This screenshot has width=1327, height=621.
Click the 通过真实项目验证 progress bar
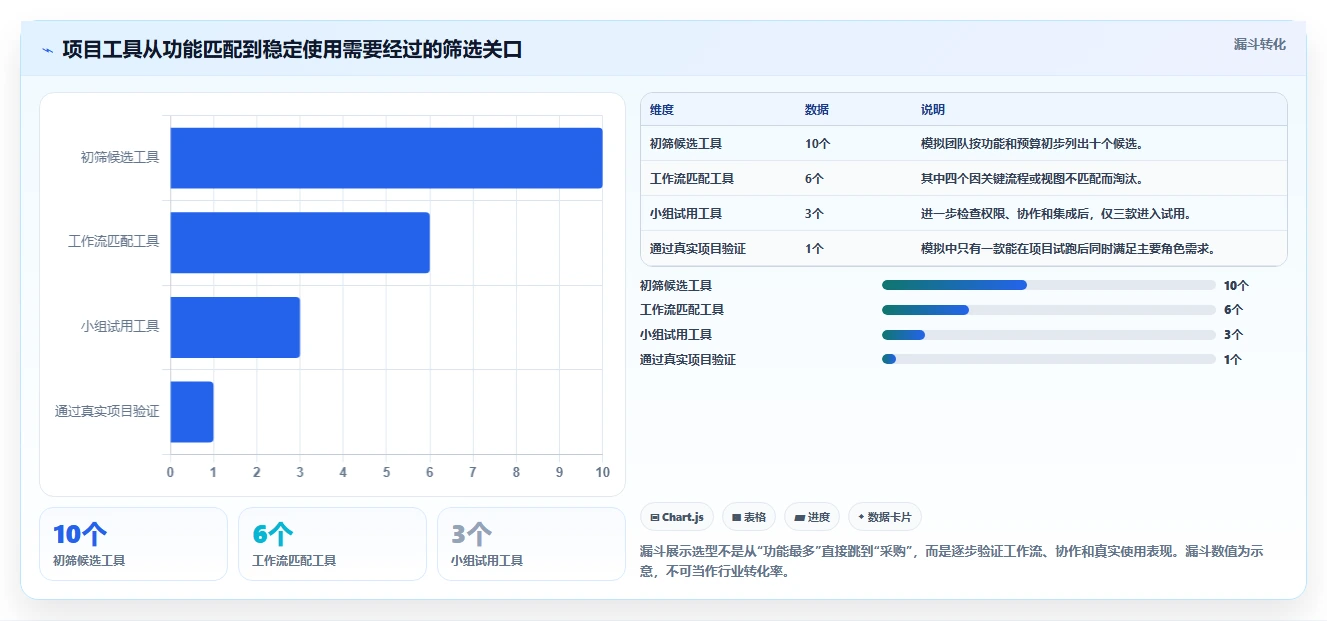coord(1048,359)
